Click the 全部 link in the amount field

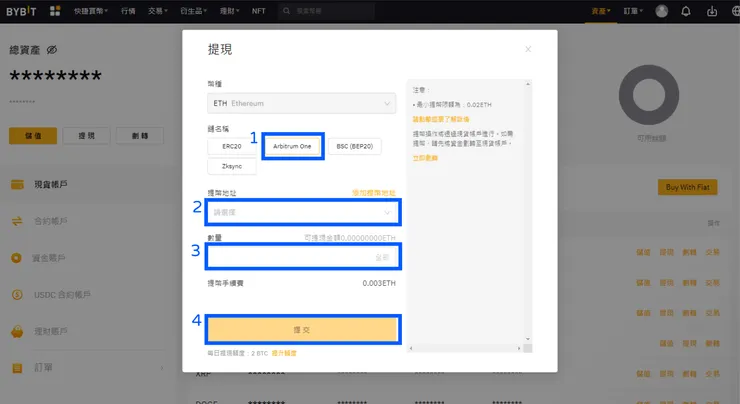pyautogui.click(x=382, y=257)
